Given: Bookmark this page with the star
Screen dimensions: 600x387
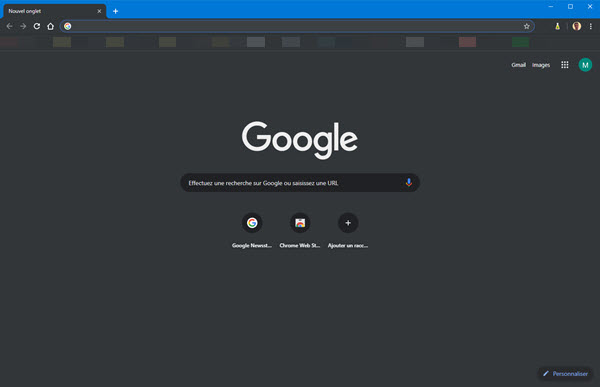Looking at the screenshot, I should 527,26.
